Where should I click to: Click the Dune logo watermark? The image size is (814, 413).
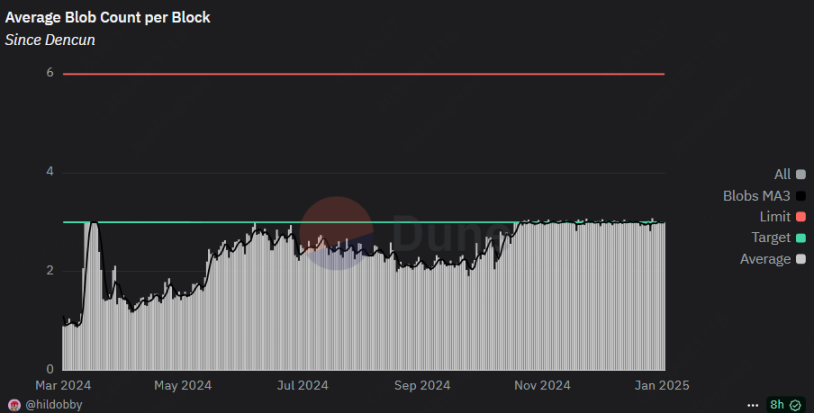400,233
